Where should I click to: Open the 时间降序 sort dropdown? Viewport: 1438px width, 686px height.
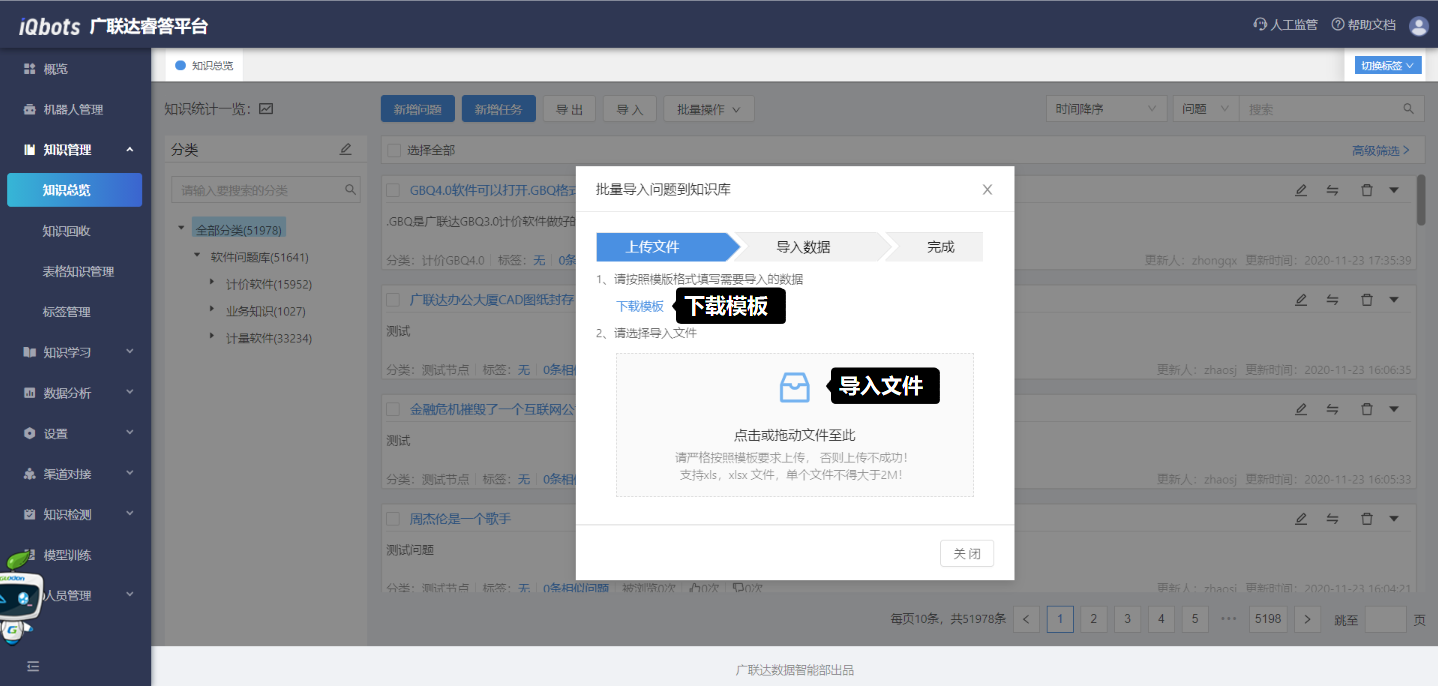[1106, 109]
